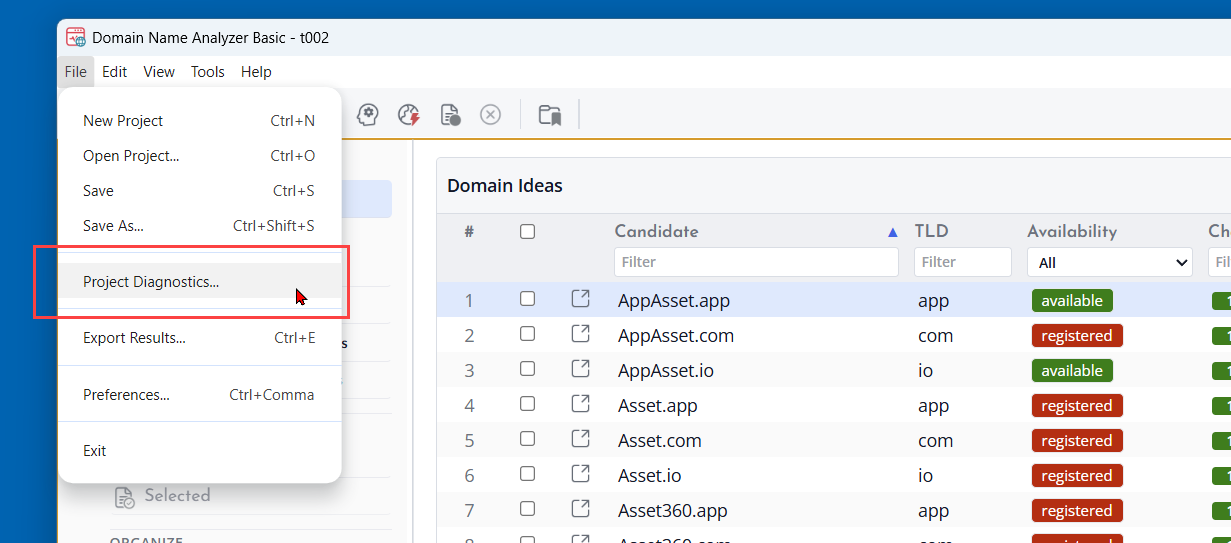This screenshot has height=543, width=1231.
Task: Click the document with dot toolbar icon
Action: coord(450,114)
